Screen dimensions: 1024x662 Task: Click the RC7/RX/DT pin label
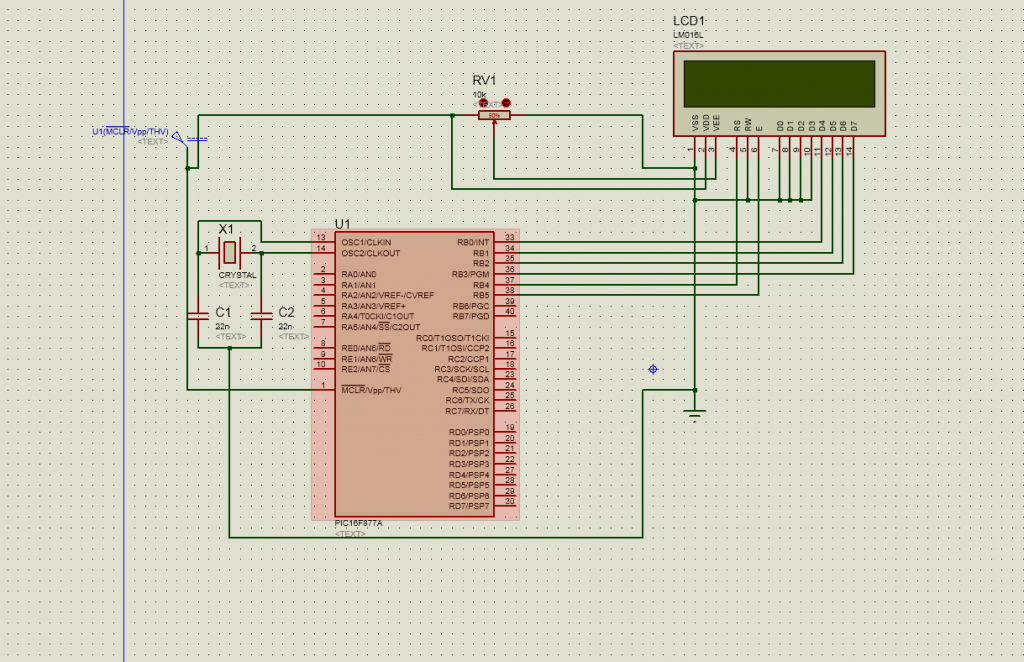467,411
